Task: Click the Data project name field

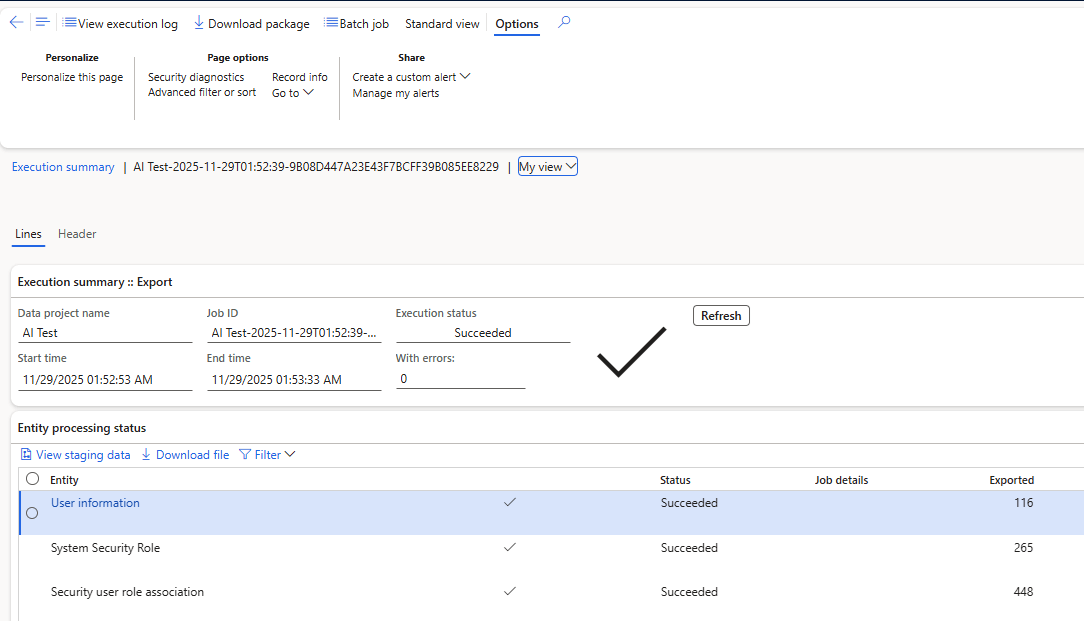Action: pos(105,333)
